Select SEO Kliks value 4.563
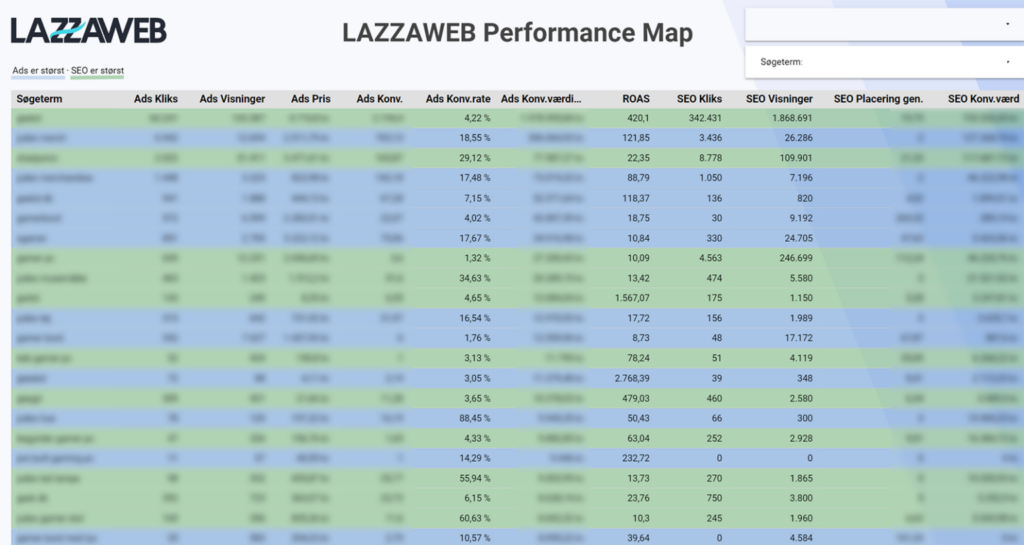 (x=711, y=258)
